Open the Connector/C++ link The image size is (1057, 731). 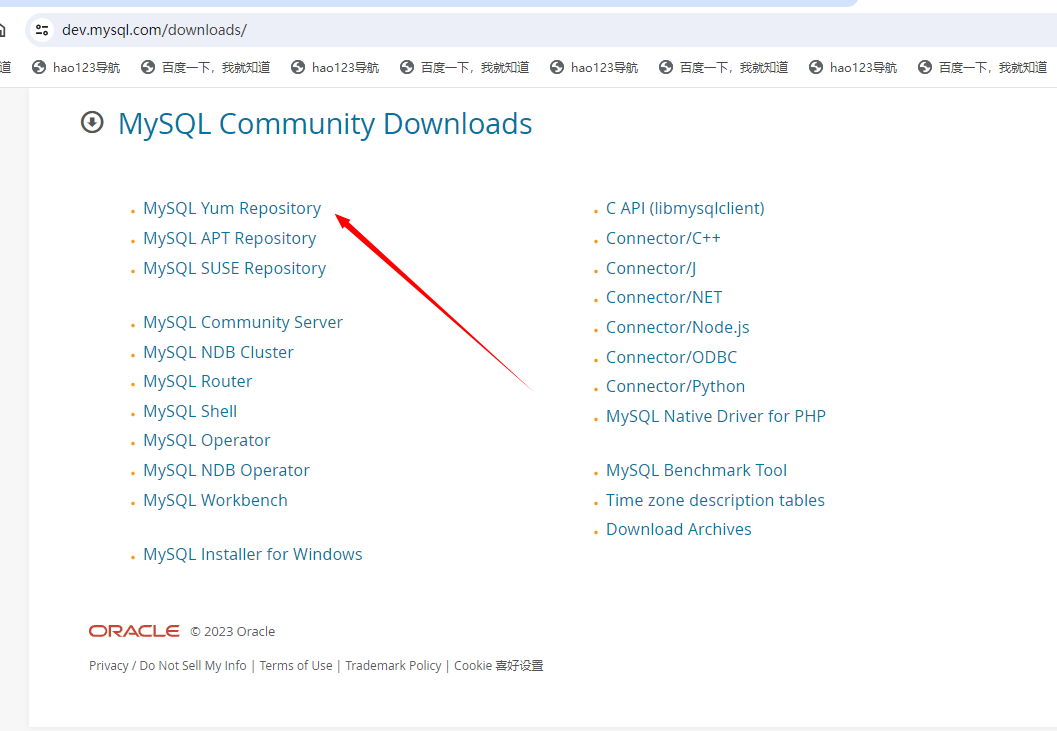[x=663, y=238]
